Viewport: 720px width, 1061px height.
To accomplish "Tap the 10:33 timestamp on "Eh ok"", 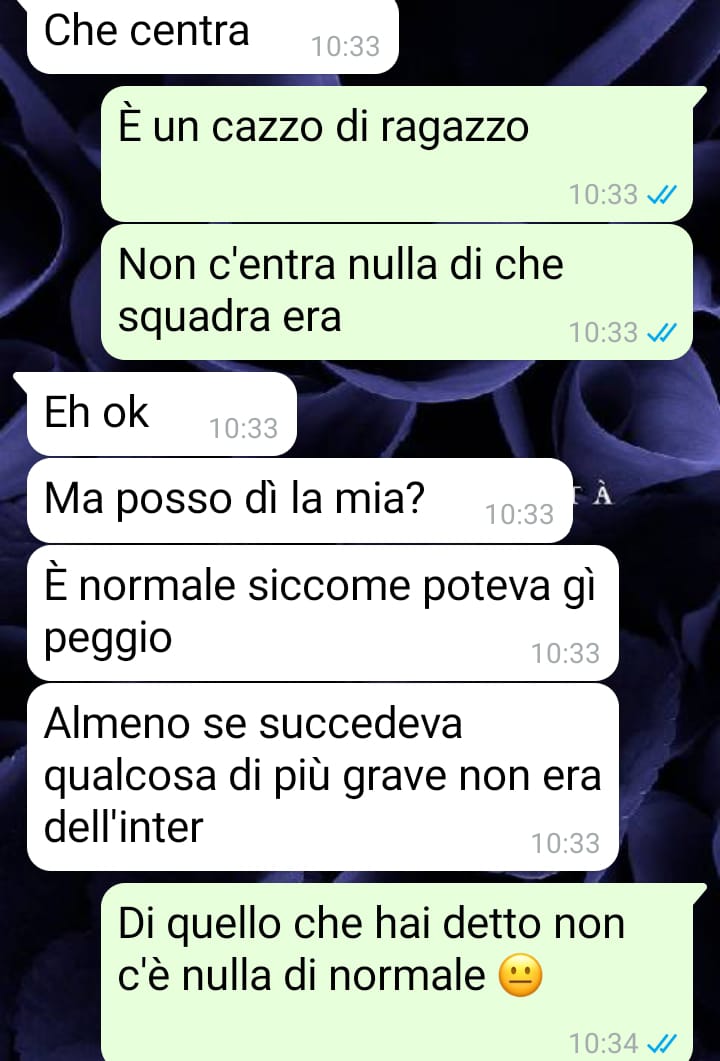I will click(243, 428).
